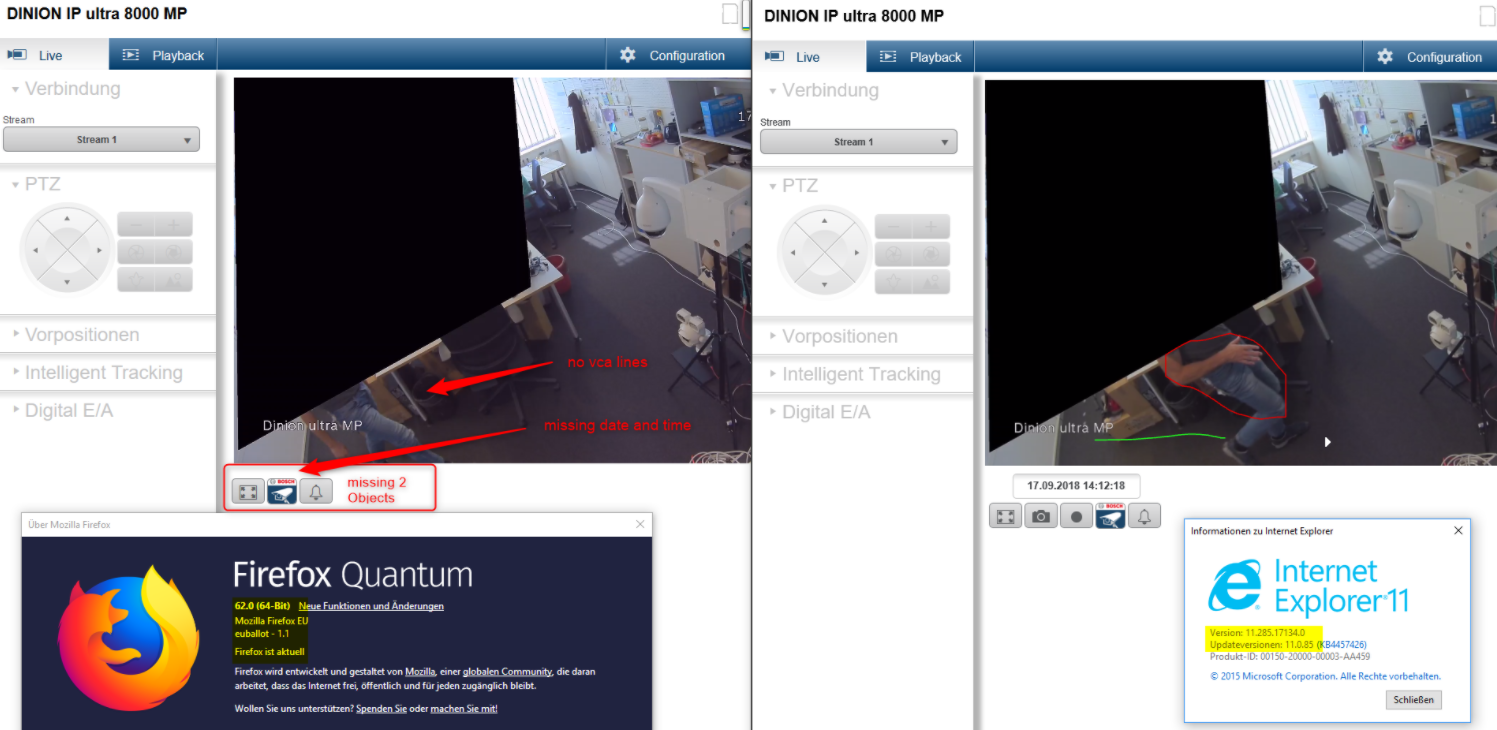This screenshot has height=730, width=1497.
Task: Close the iris in right page PTZ
Action: (893, 254)
